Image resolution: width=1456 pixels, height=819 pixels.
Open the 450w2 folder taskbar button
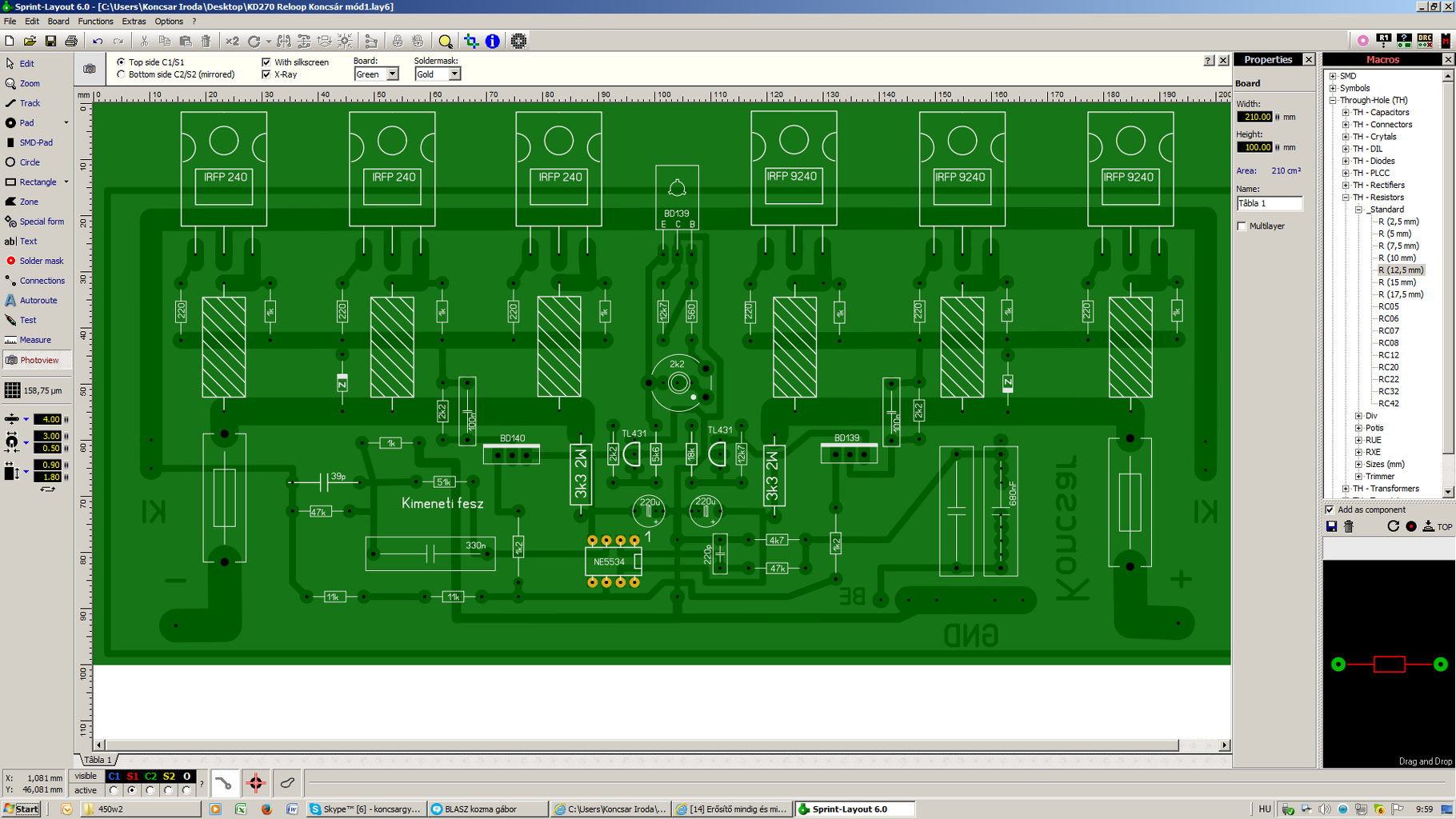140,809
